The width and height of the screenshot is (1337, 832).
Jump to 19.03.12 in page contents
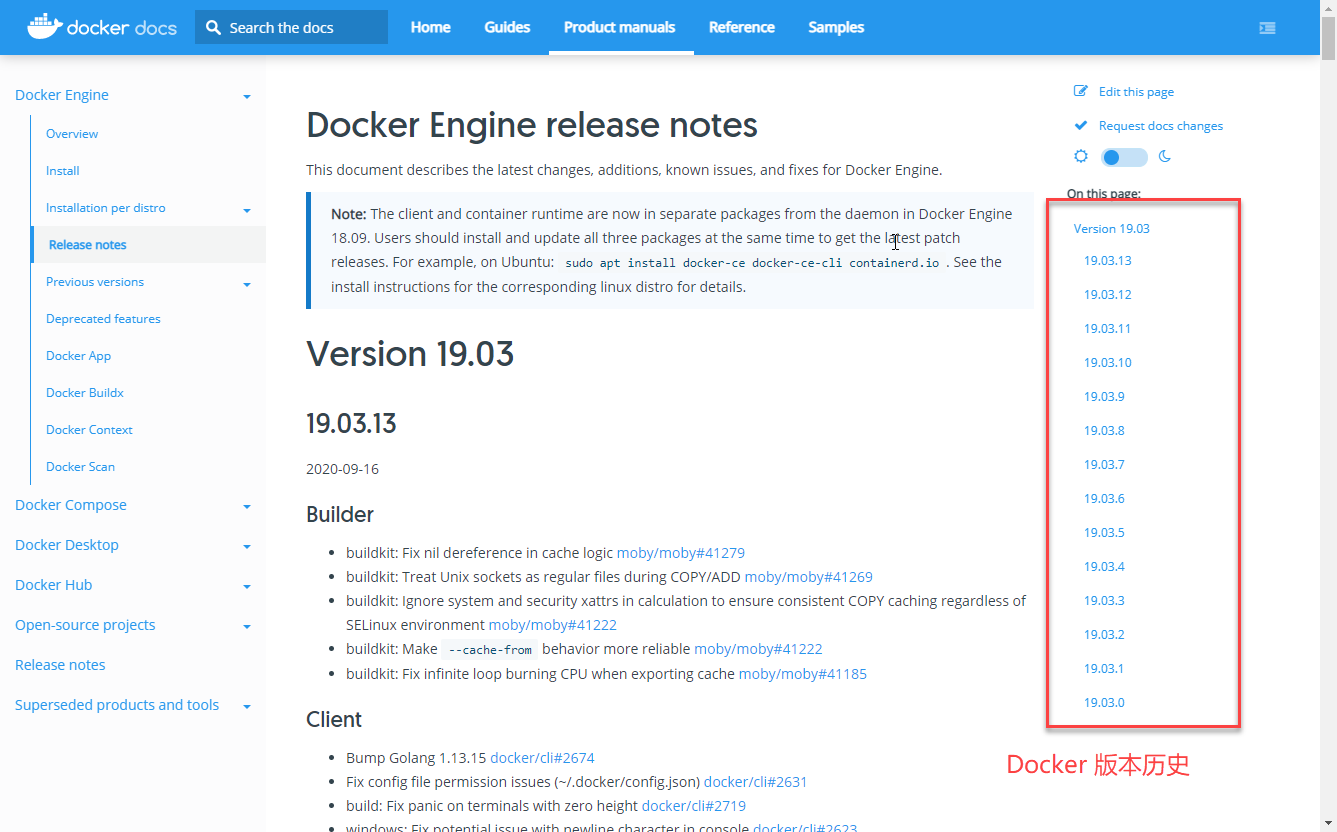(x=1108, y=295)
